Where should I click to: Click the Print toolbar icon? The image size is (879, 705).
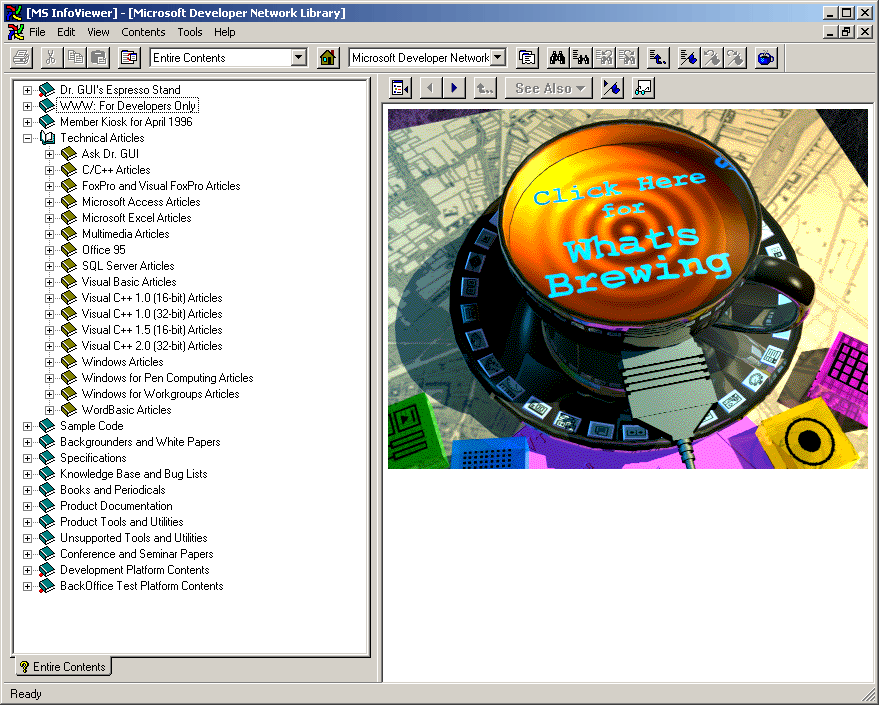(22, 58)
